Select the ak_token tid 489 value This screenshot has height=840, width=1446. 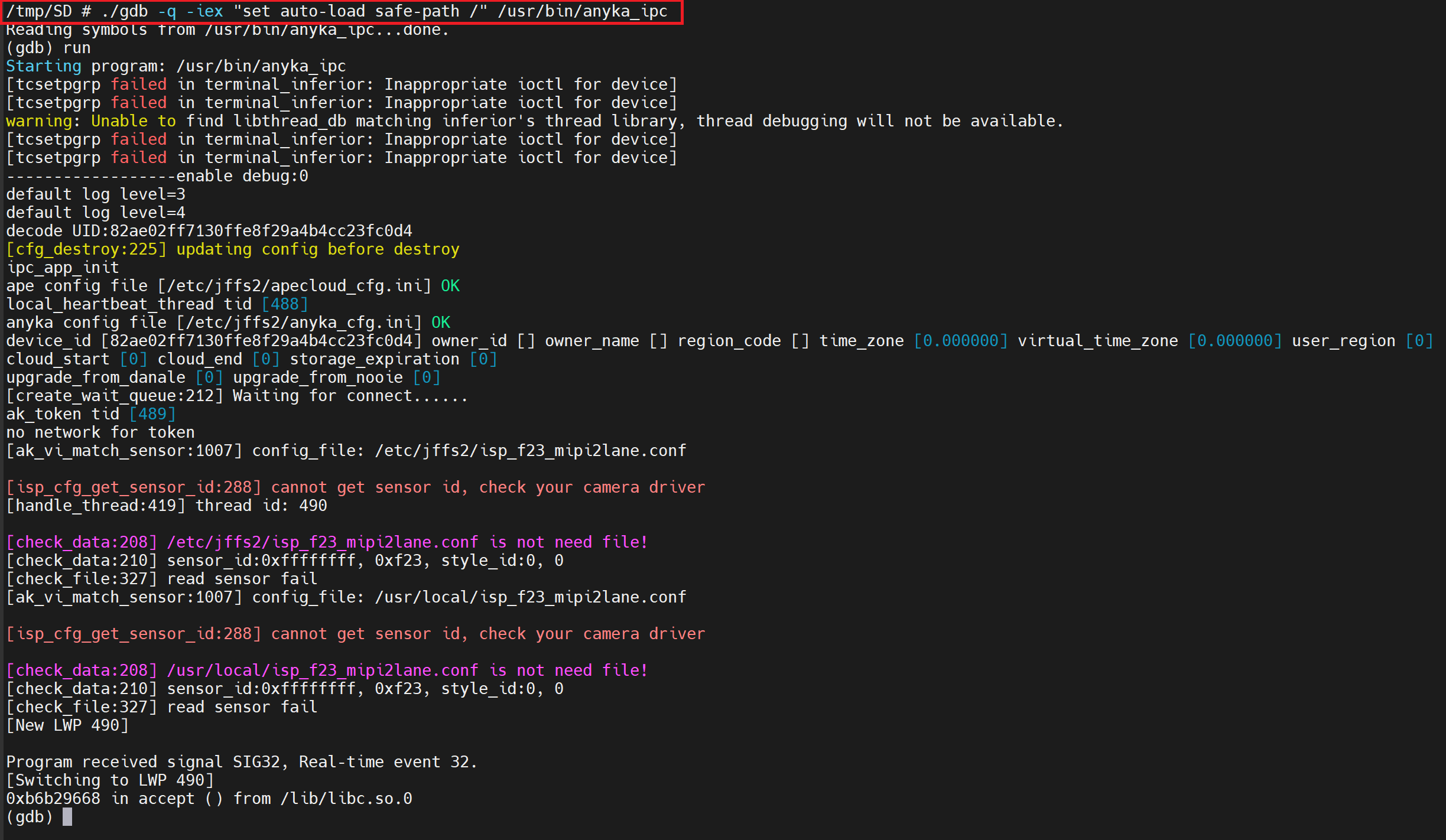pyautogui.click(x=152, y=414)
